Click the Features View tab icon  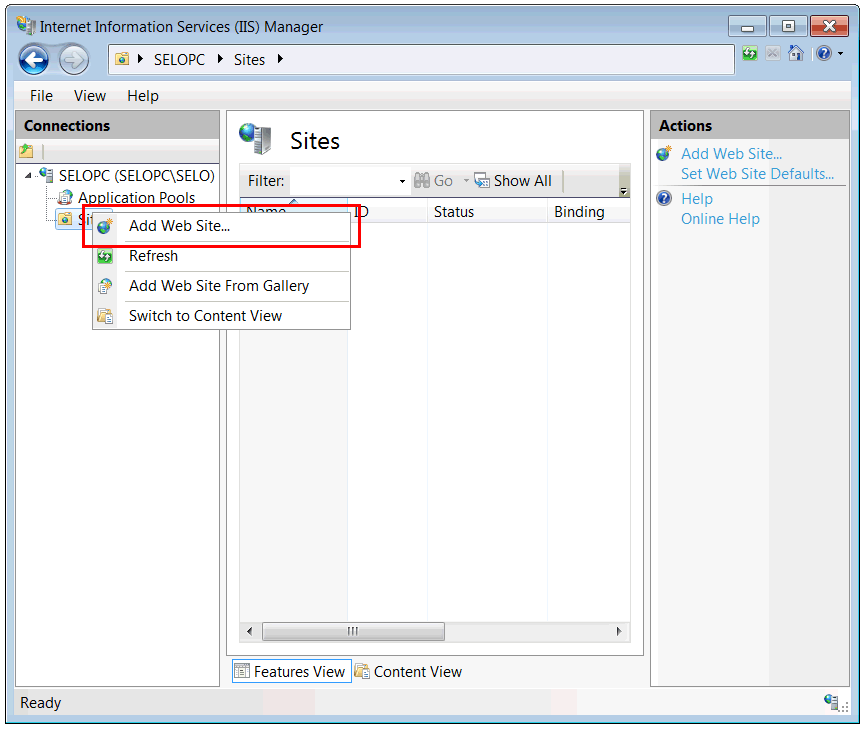pyautogui.click(x=242, y=671)
